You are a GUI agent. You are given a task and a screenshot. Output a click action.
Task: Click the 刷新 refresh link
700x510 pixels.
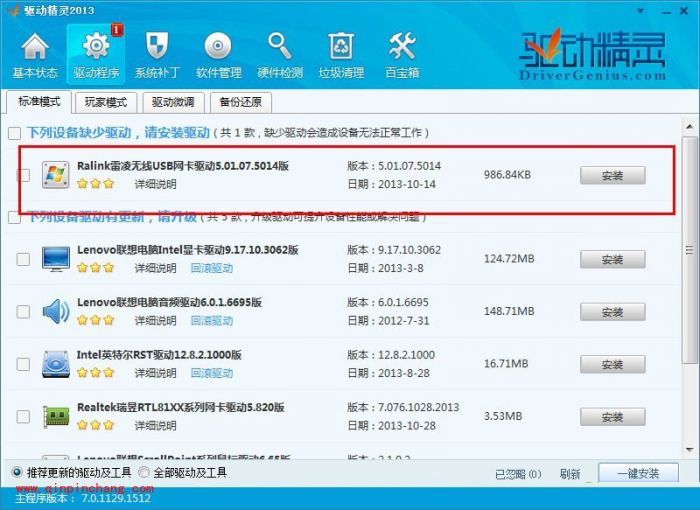570,474
